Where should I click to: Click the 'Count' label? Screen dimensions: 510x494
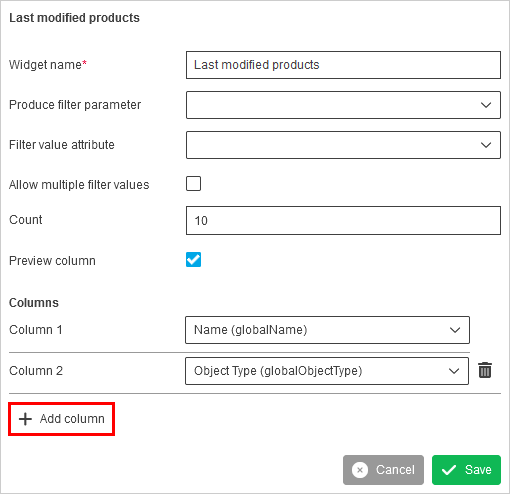coord(26,220)
